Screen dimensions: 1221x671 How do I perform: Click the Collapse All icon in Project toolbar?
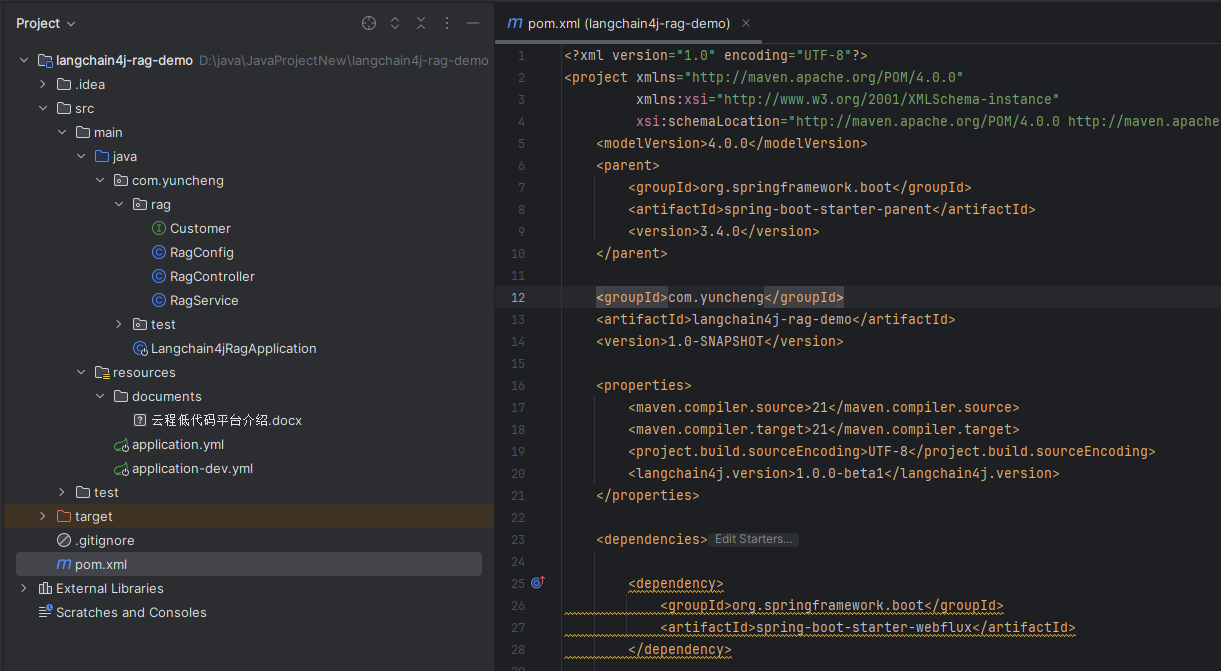(x=421, y=23)
